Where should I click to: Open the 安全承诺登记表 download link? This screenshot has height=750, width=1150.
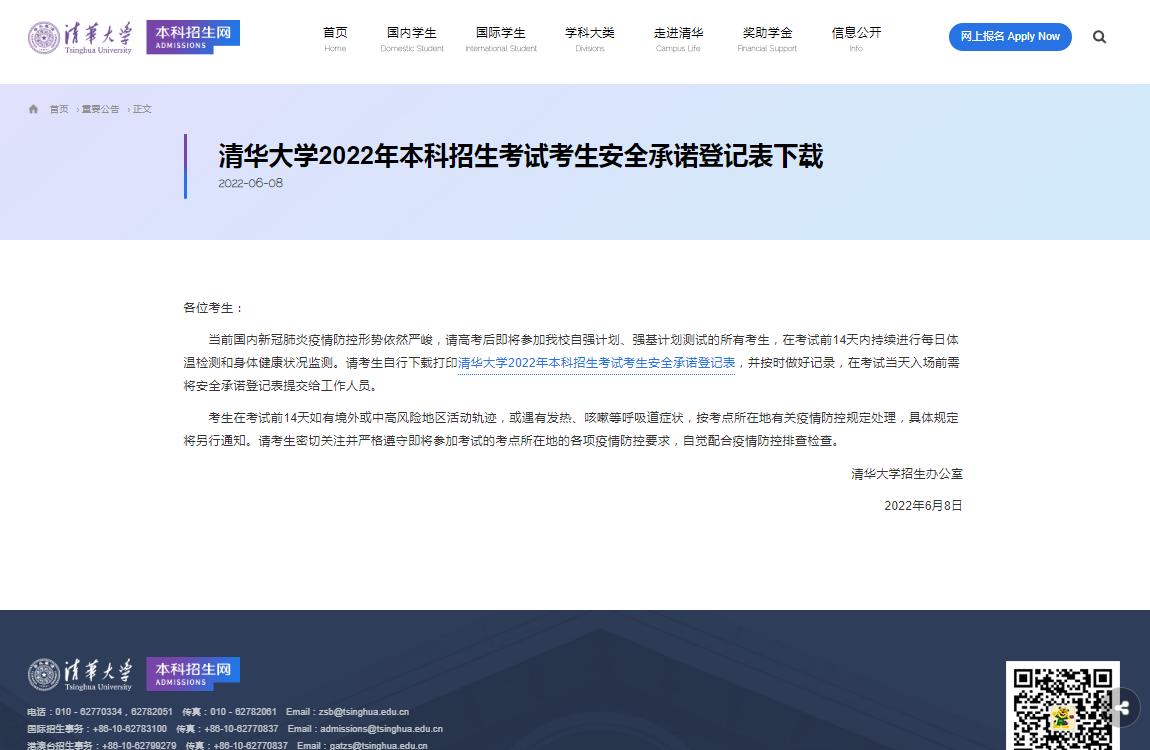596,363
